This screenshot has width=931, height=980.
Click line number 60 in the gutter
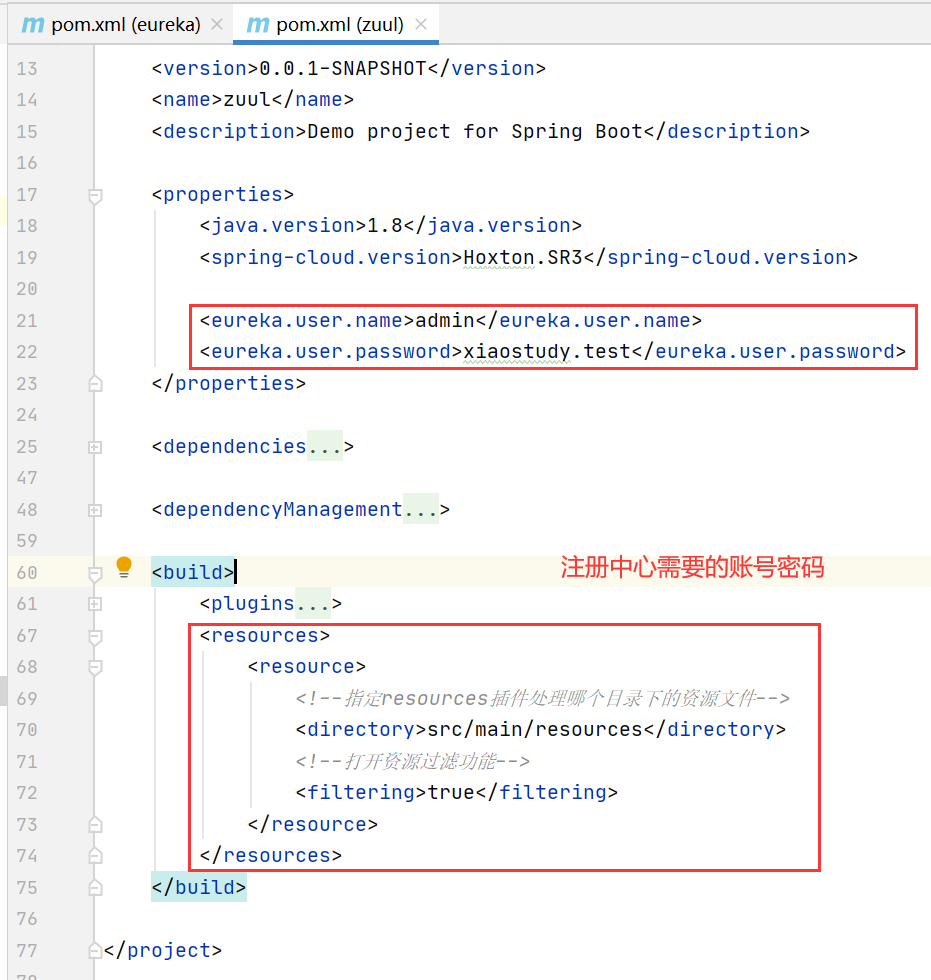tap(27, 573)
